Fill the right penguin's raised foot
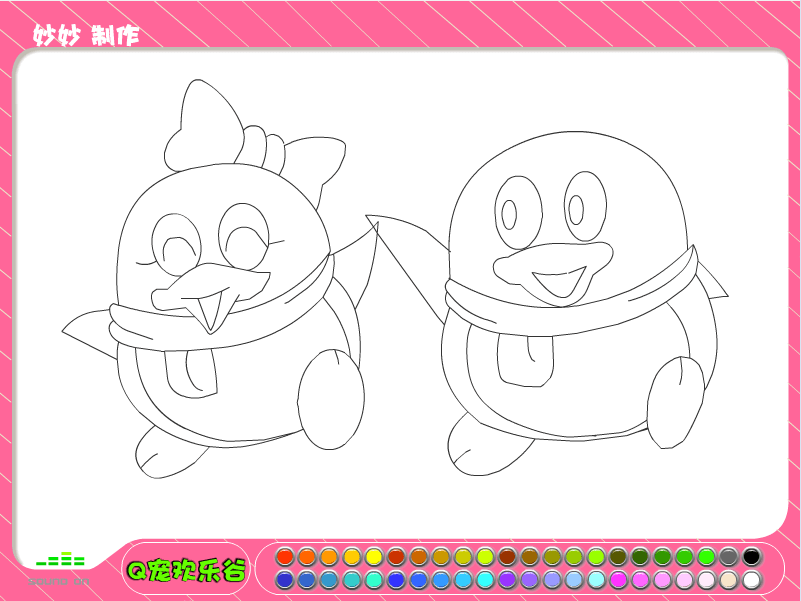 [675, 404]
